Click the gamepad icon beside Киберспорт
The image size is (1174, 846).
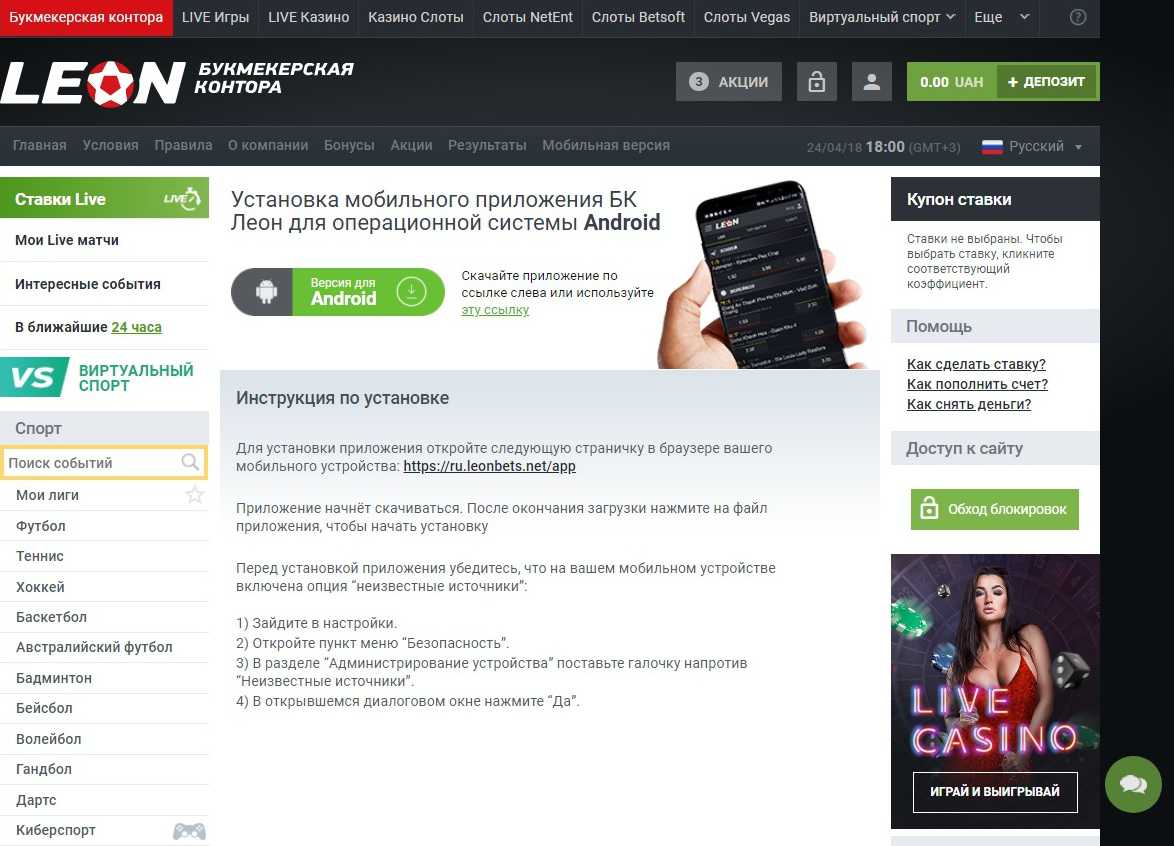pos(189,830)
